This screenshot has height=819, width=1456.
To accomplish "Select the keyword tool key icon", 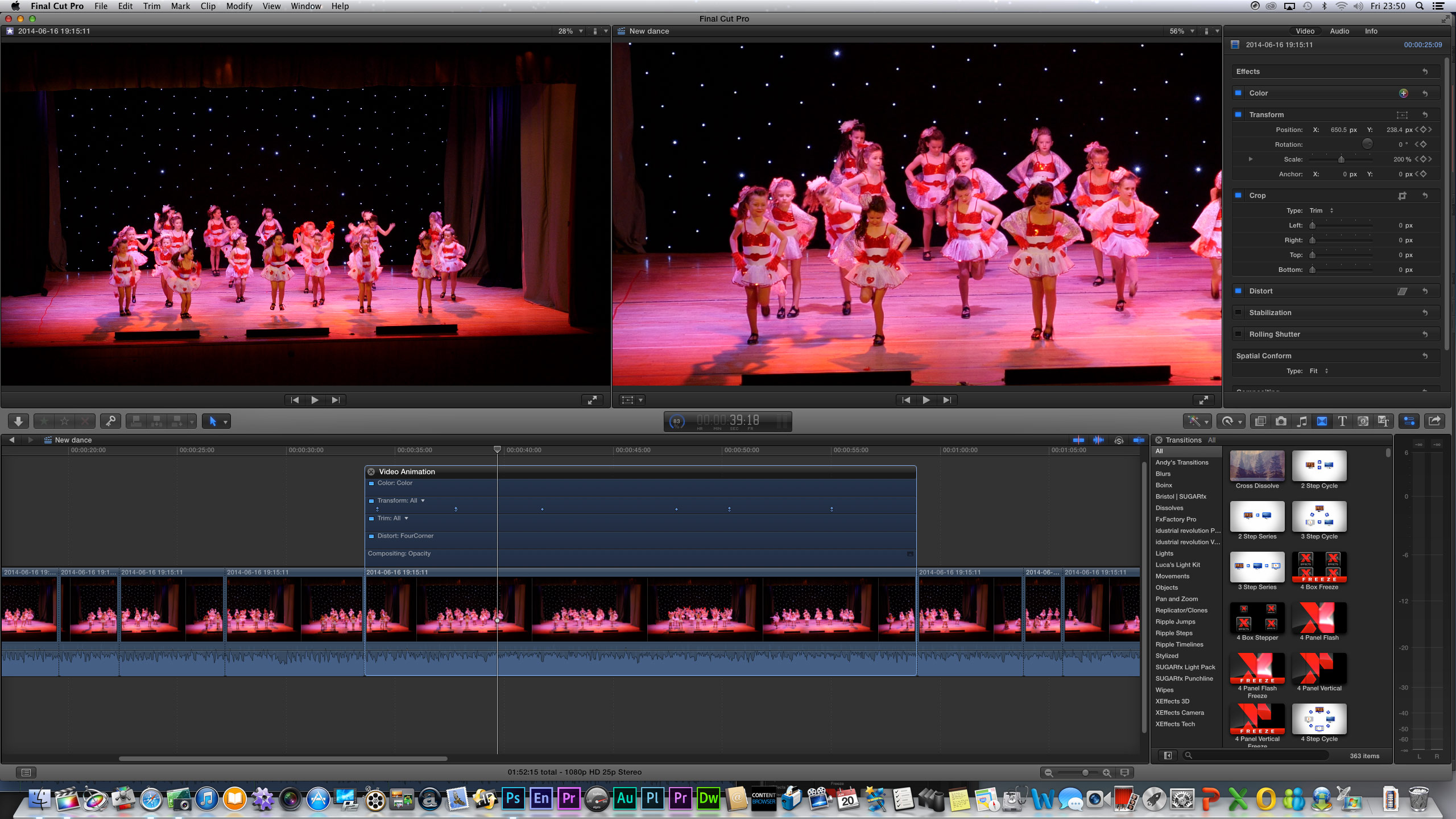I will (111, 421).
